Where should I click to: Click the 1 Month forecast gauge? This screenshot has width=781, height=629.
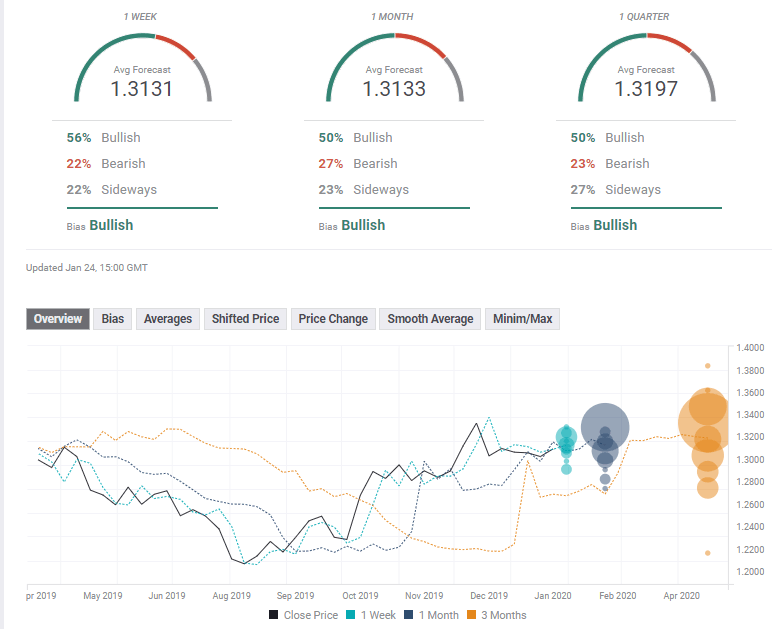(x=395, y=70)
